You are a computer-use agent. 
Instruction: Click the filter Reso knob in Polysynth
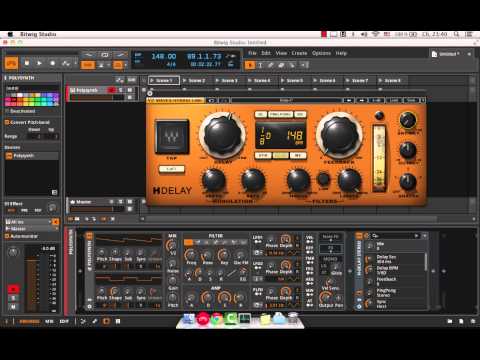point(207,255)
